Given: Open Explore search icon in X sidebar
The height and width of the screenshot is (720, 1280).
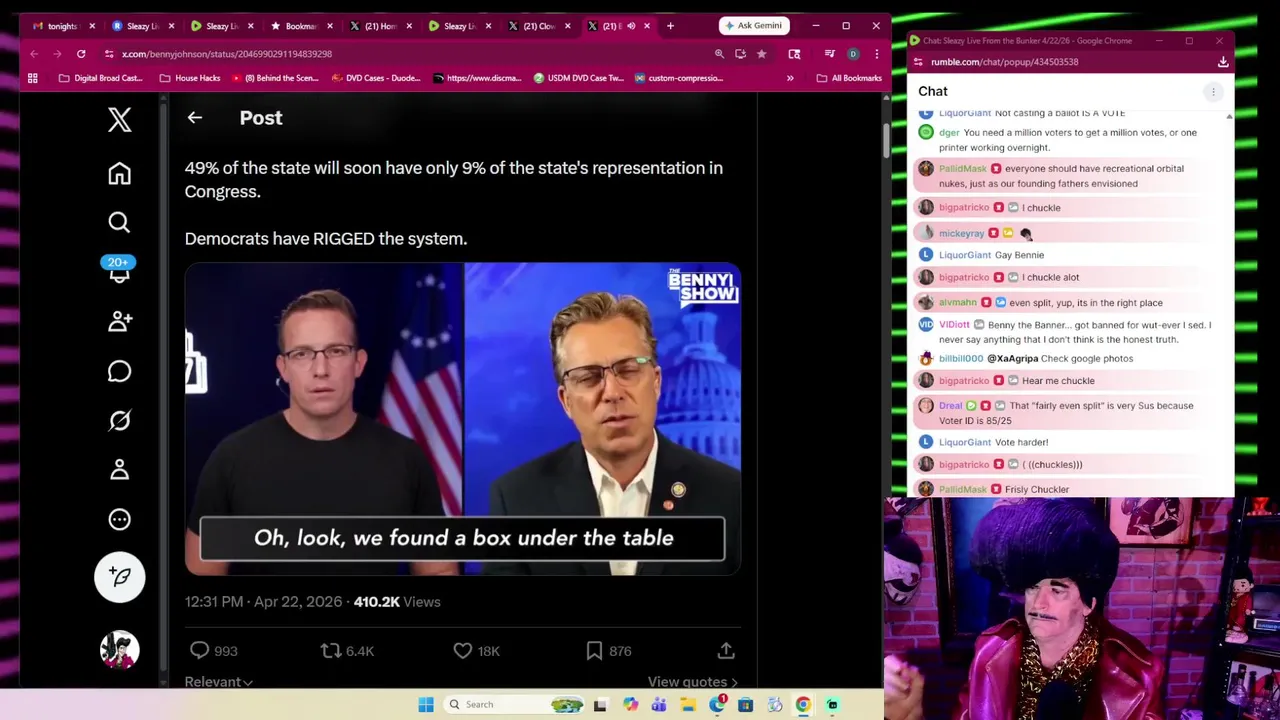Looking at the screenshot, I should pos(119,222).
